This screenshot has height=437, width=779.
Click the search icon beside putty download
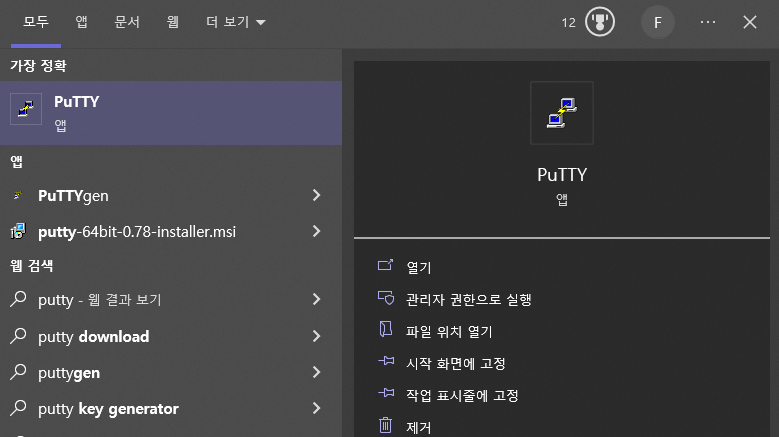click(18, 336)
